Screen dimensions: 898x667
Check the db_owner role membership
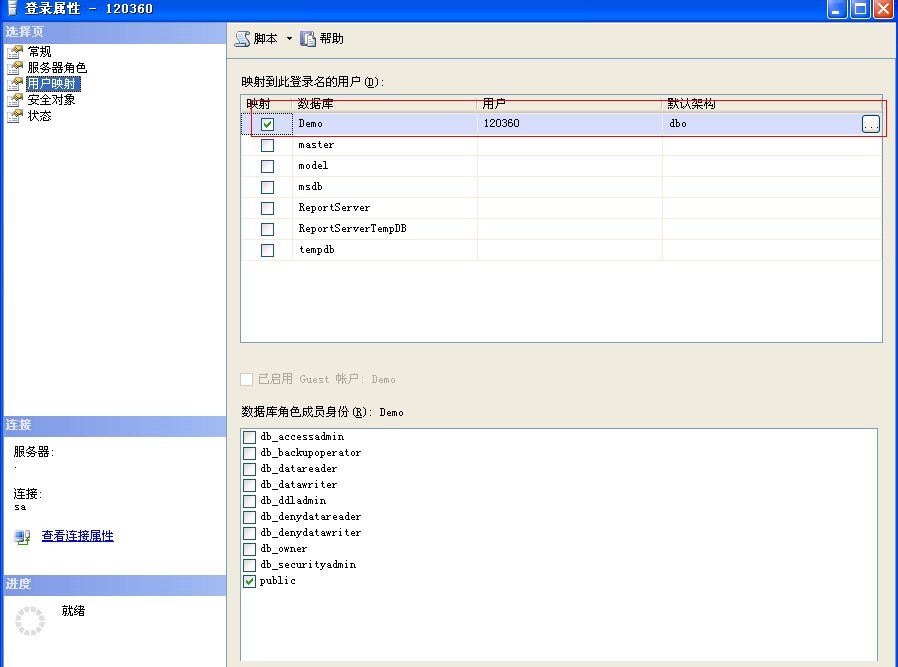point(247,548)
